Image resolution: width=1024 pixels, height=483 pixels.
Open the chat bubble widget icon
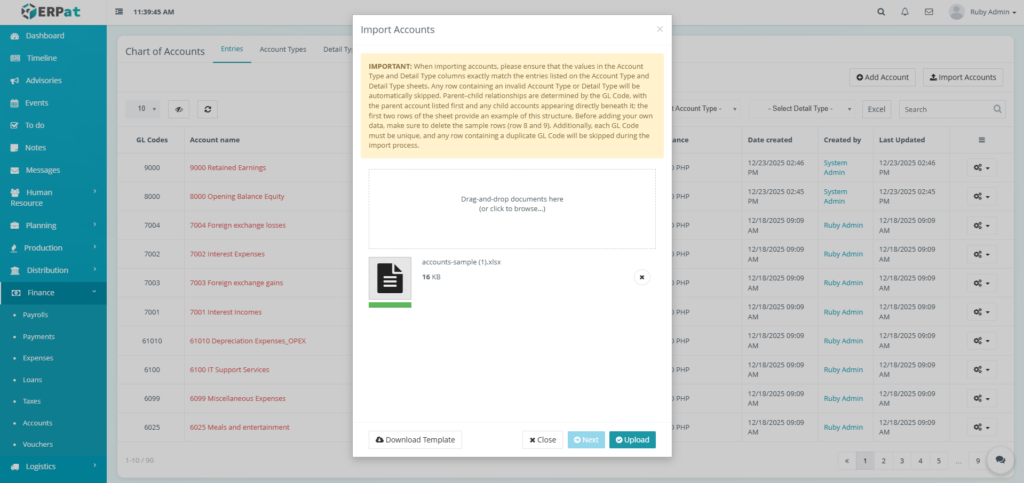[998, 460]
